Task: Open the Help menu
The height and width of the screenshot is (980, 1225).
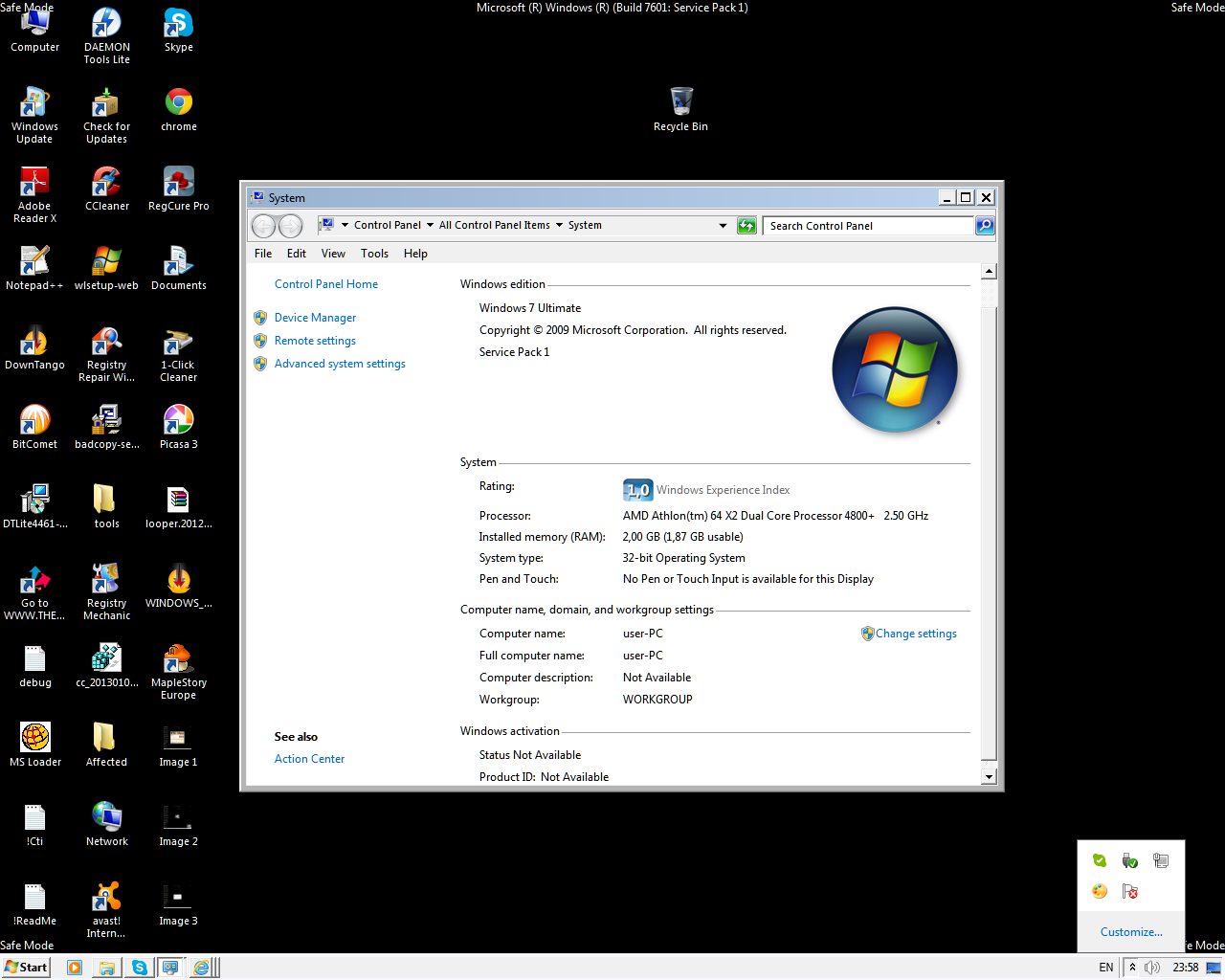Action: (415, 254)
